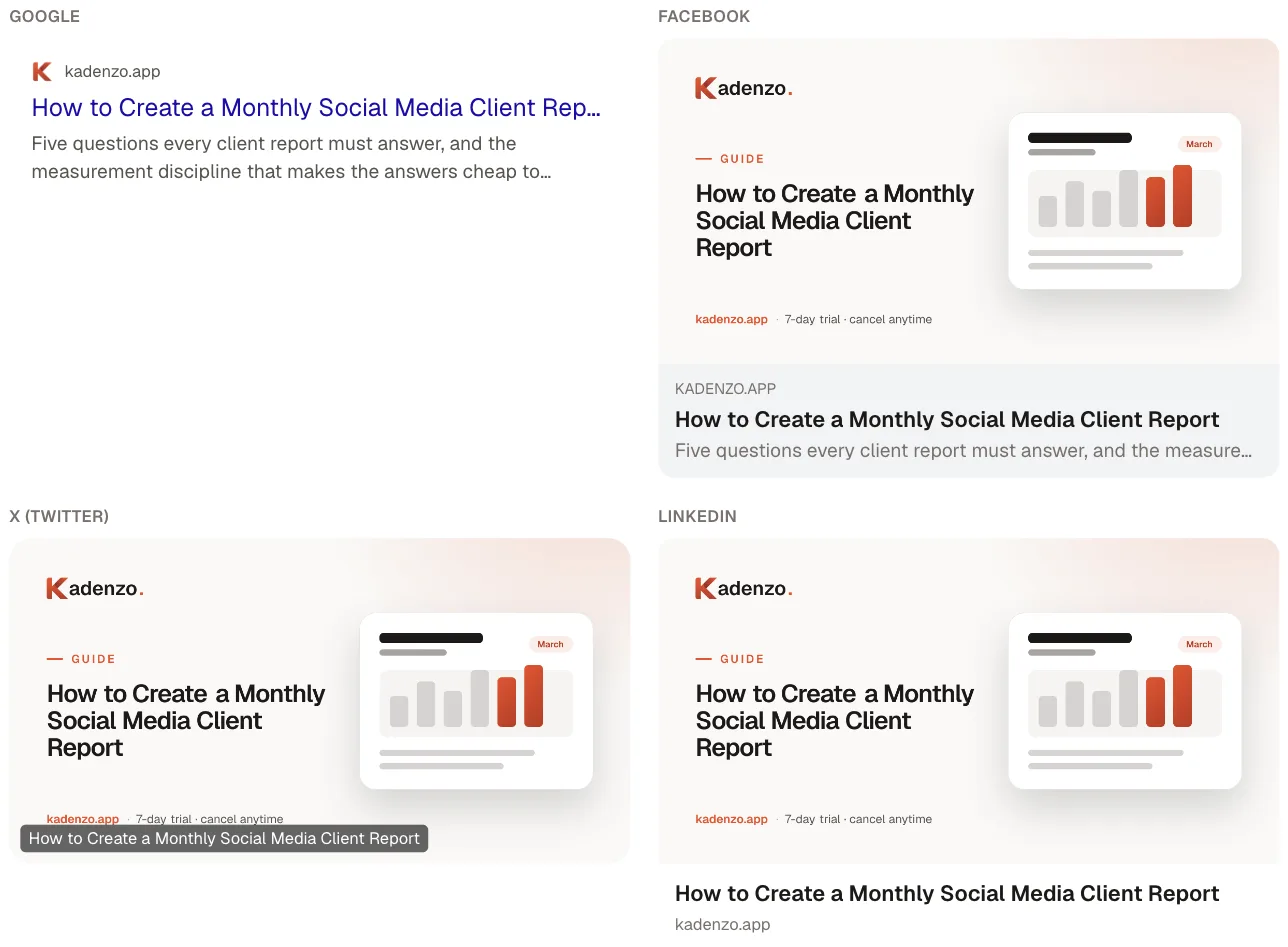Click the Kadenzo logo inside the LinkedIn image
The image size is (1288, 947).
click(x=744, y=588)
